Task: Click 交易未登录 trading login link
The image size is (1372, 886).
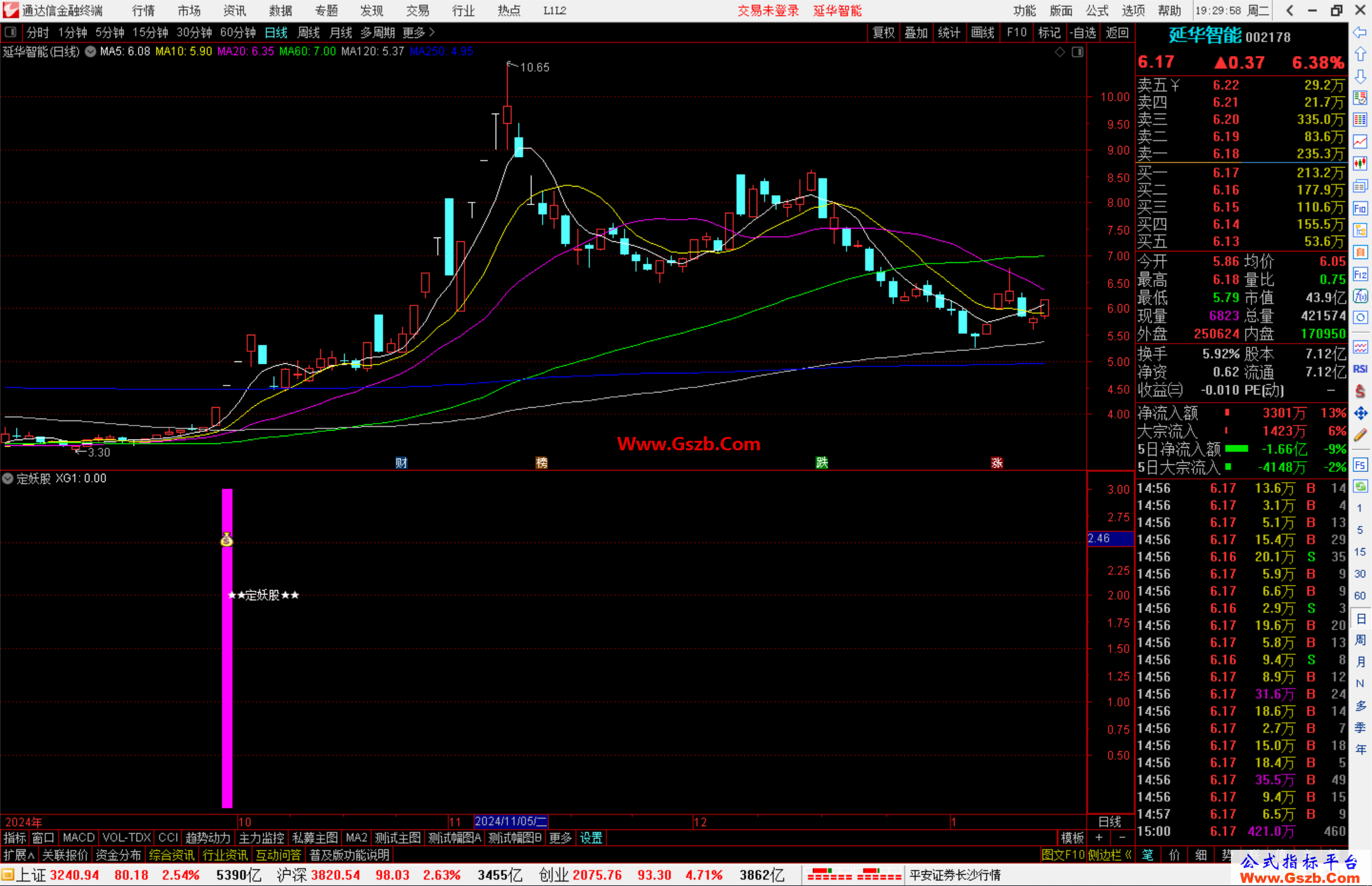Action: point(768,10)
